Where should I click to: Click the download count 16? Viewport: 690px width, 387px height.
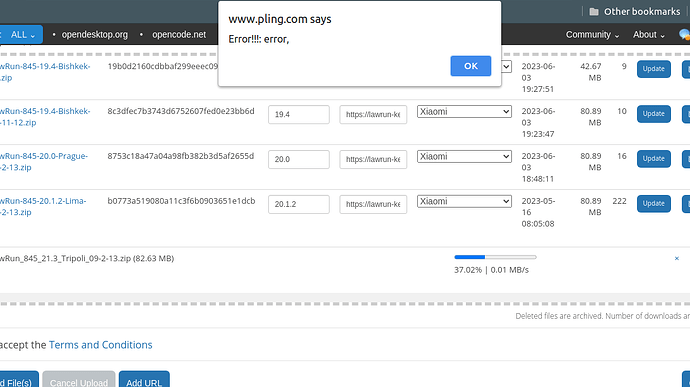pos(621,156)
